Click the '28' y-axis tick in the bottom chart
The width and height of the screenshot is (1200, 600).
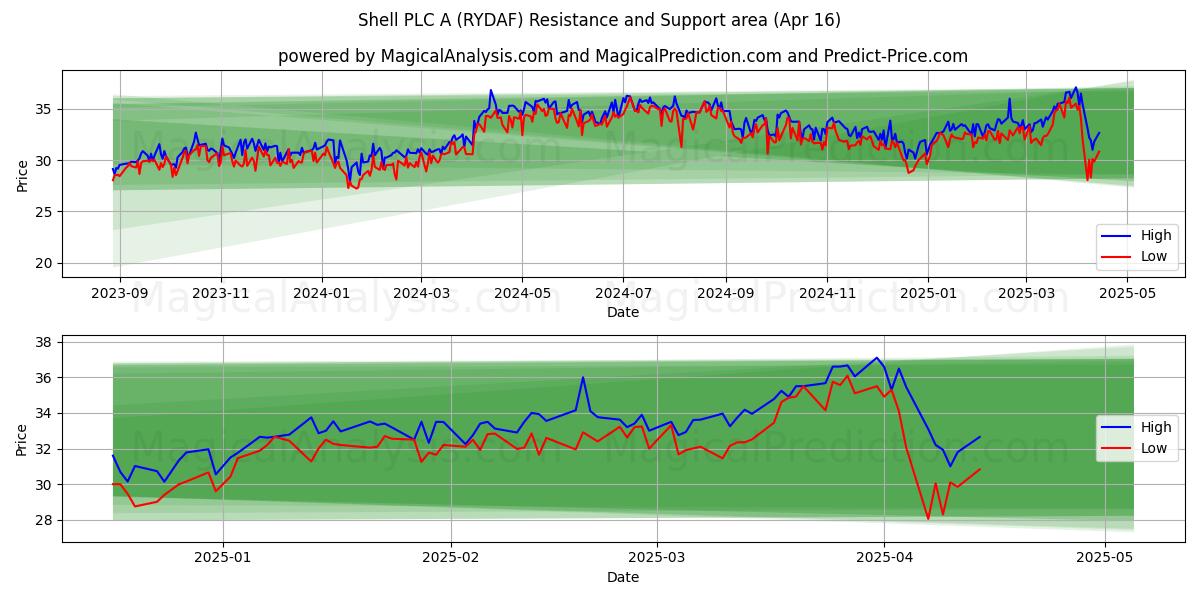[46, 521]
